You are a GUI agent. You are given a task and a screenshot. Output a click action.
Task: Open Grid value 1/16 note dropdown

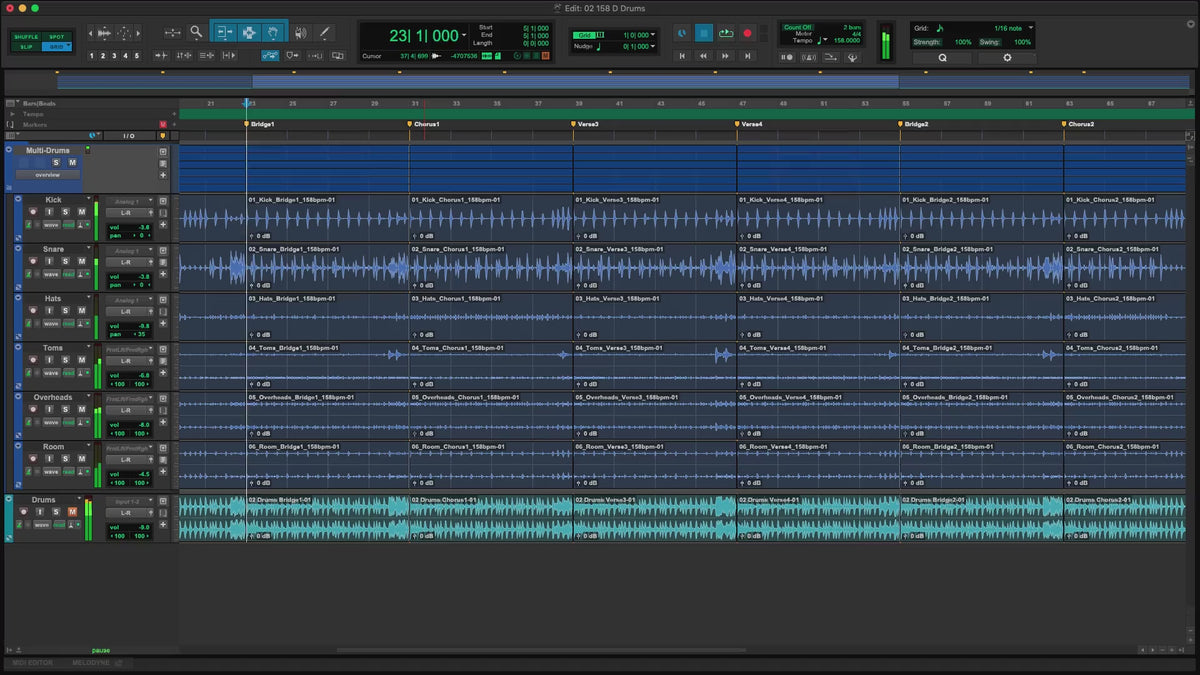[1012, 28]
